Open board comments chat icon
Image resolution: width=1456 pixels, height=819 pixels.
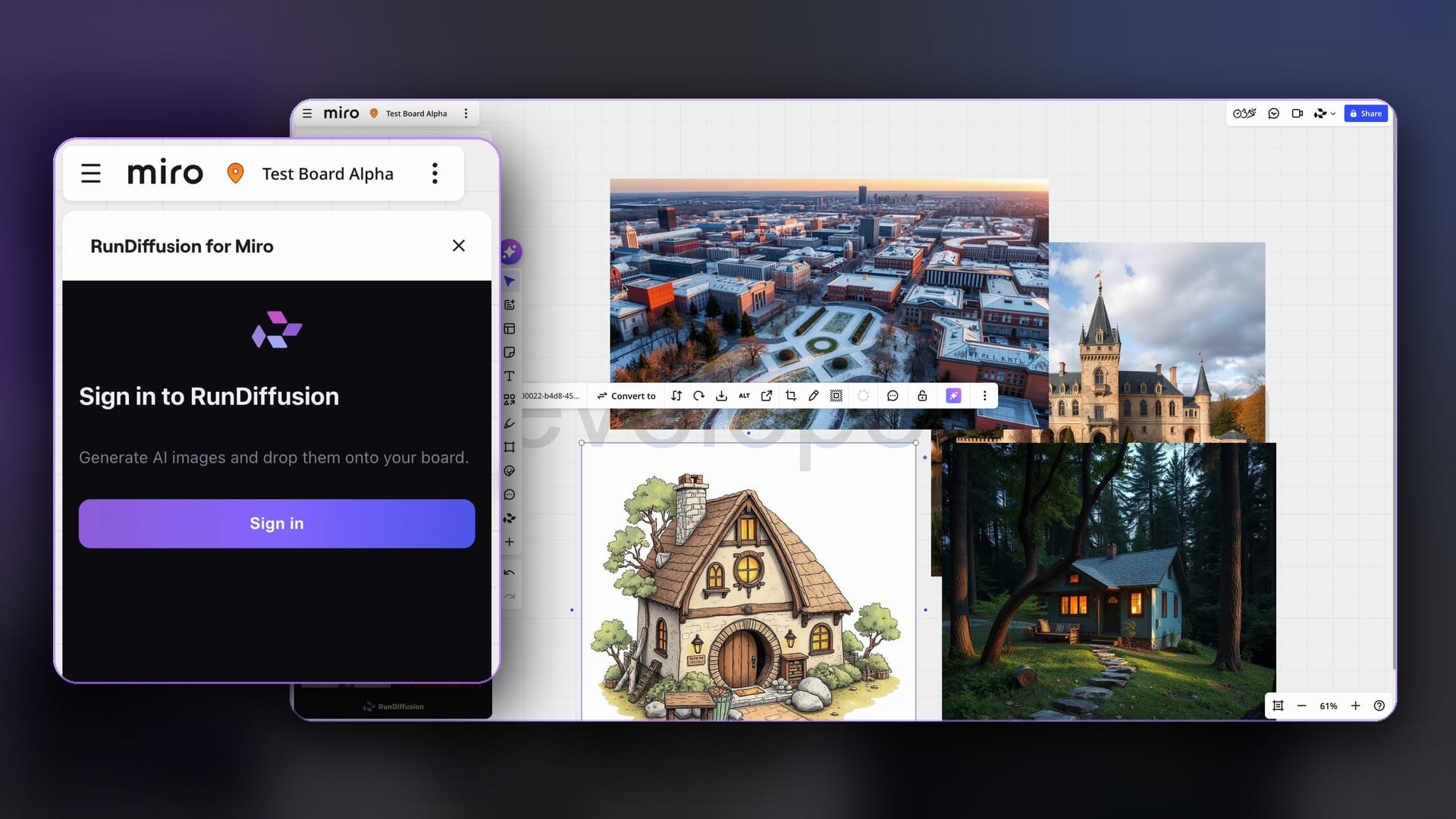1274,114
